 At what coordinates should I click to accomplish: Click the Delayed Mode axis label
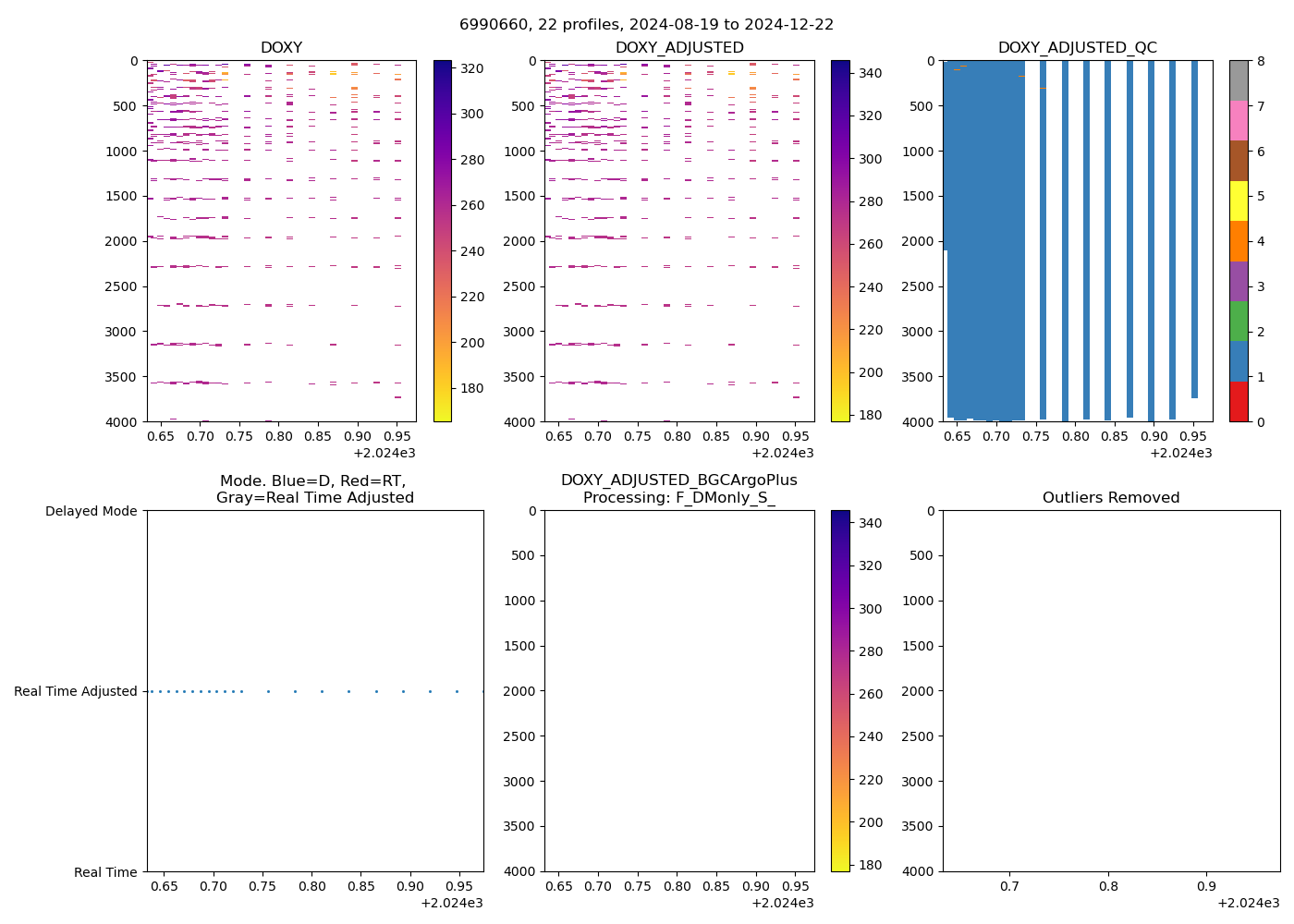91,511
